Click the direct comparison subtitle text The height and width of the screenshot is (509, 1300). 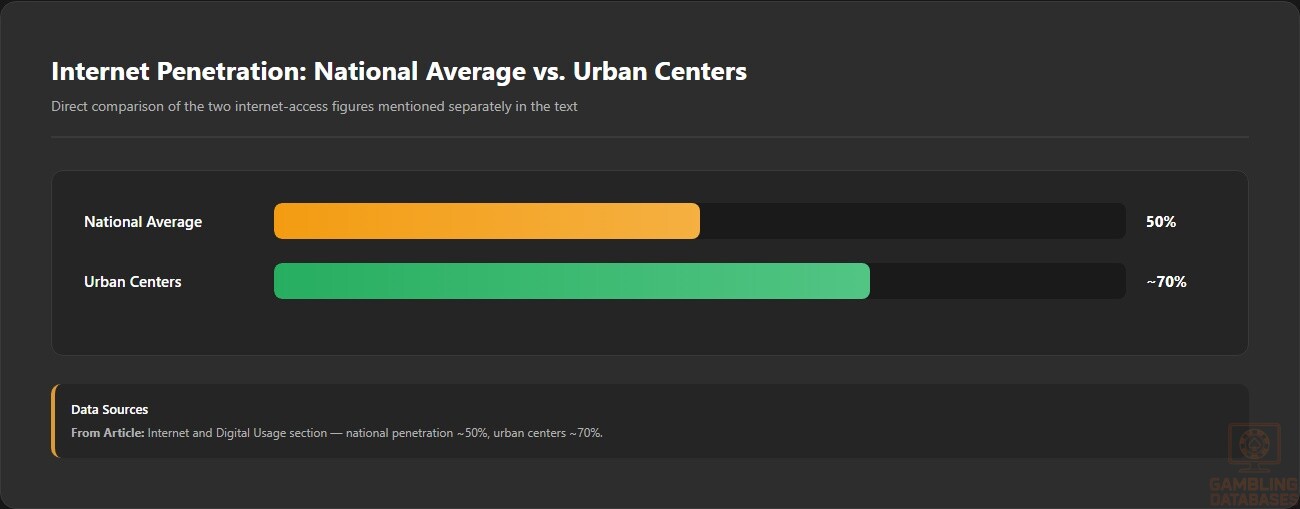point(314,106)
